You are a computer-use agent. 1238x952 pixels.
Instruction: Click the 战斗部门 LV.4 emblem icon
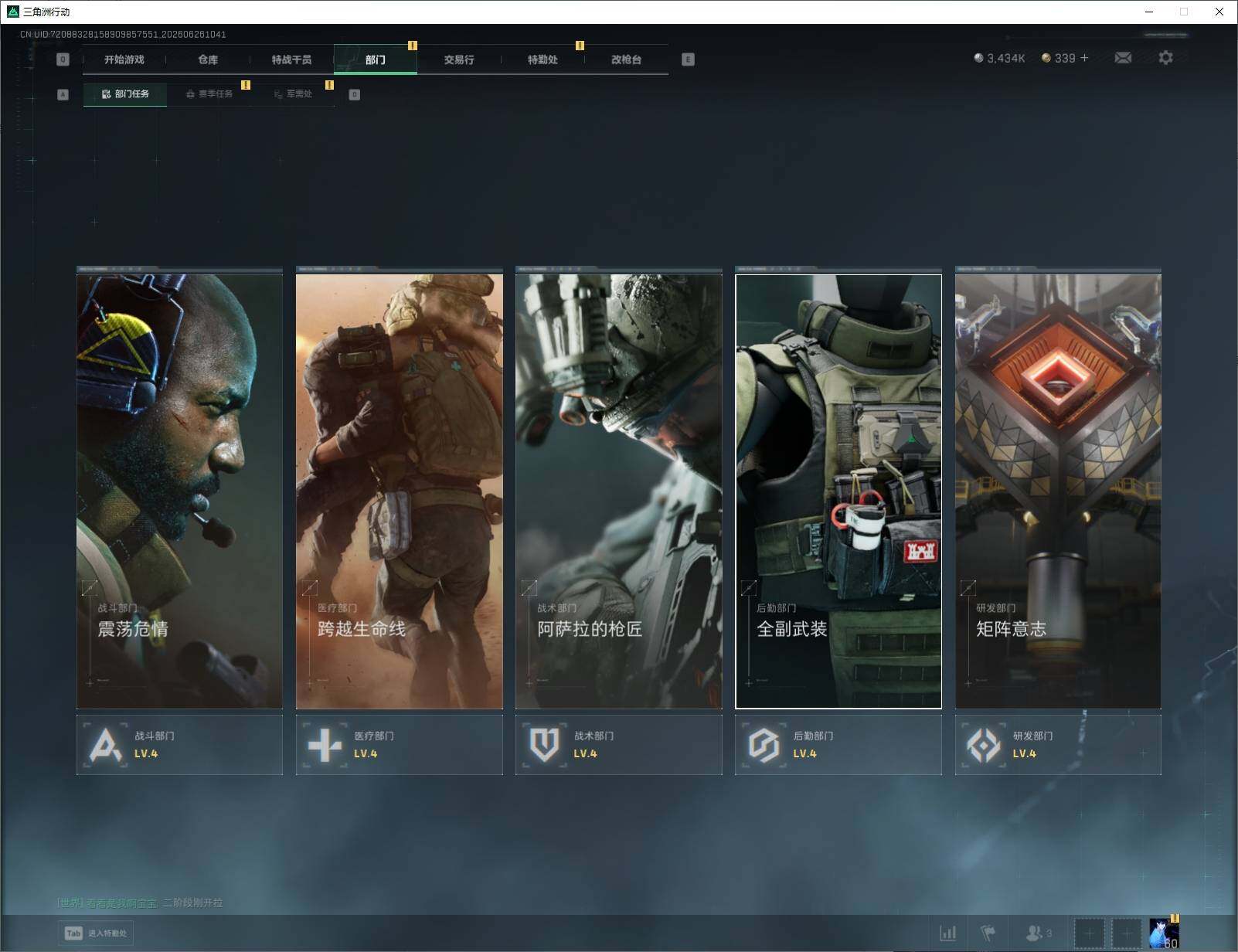coord(105,745)
